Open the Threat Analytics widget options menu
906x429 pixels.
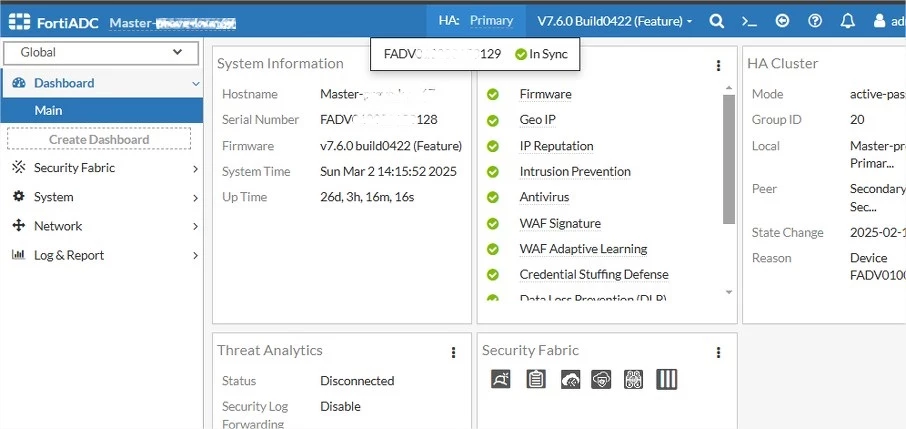[454, 352]
